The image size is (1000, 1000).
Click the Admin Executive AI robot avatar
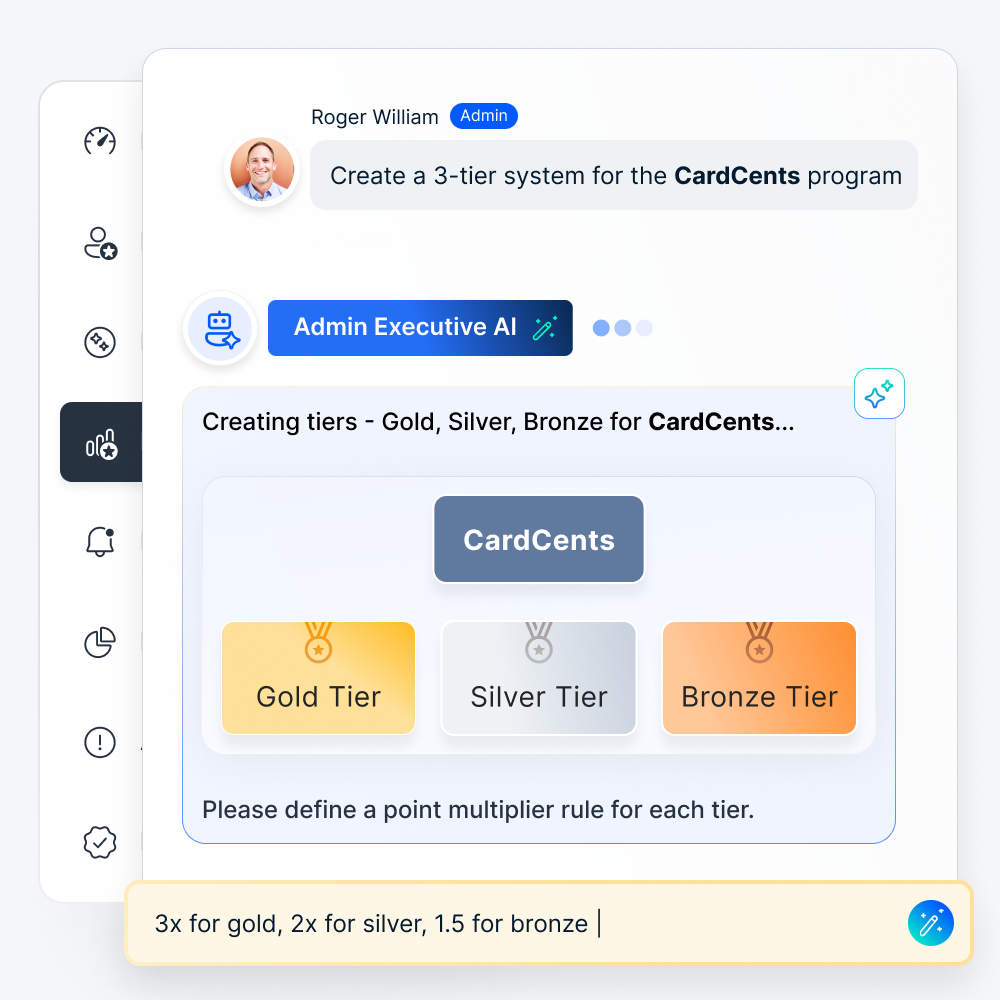tap(221, 328)
